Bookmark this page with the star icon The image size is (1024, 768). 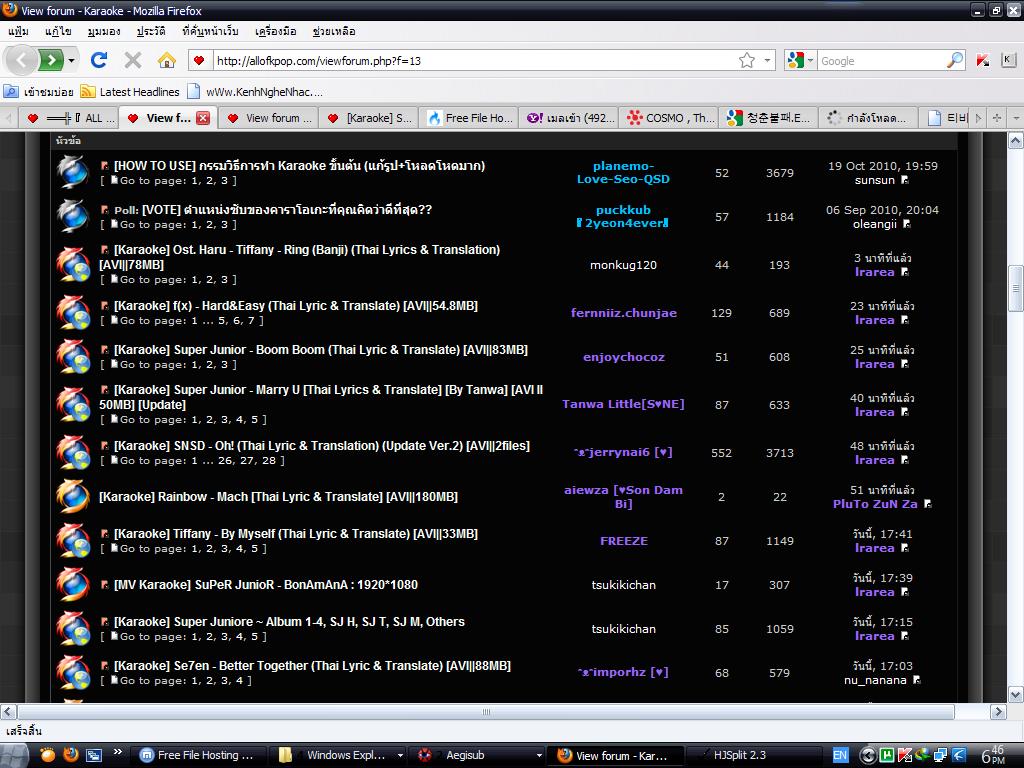746,61
